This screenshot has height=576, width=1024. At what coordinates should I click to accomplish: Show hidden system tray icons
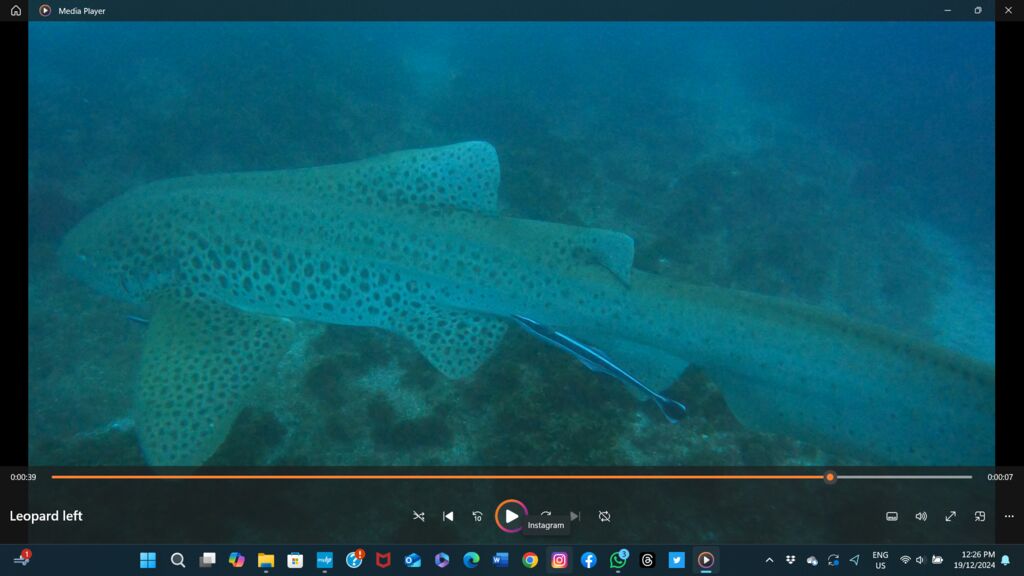coord(769,560)
